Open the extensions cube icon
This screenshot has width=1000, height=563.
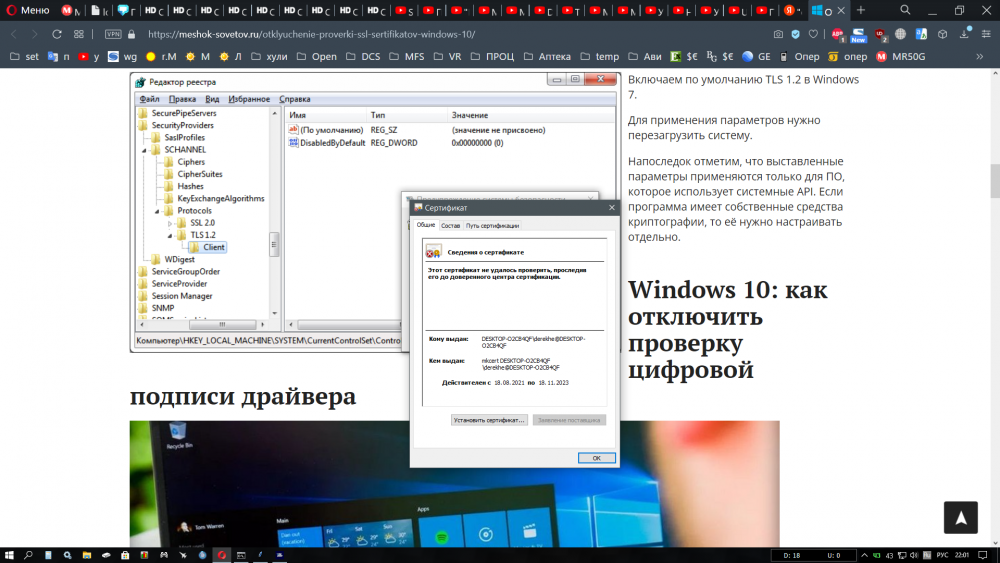coord(943,34)
